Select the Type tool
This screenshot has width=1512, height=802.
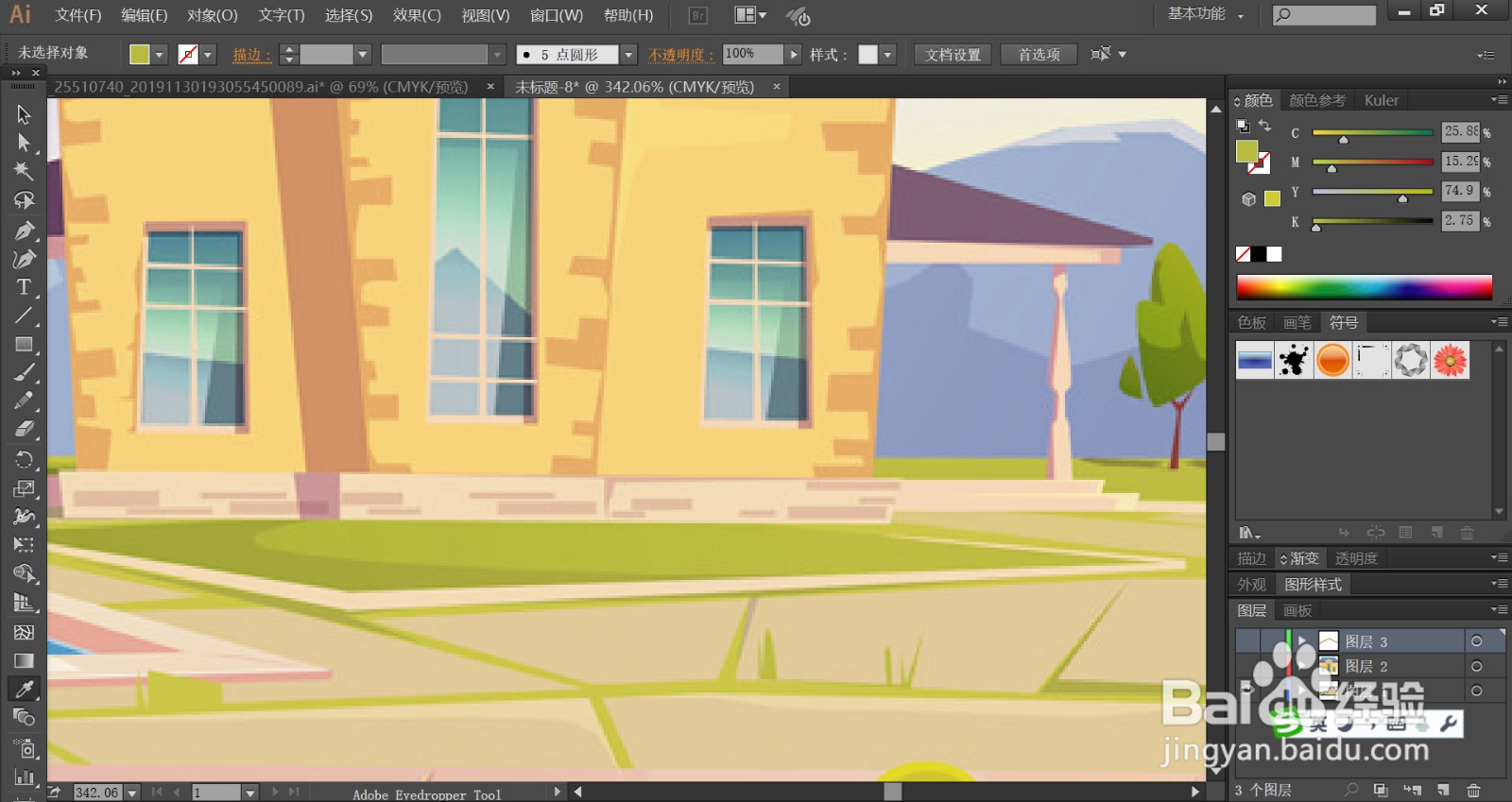[x=24, y=286]
